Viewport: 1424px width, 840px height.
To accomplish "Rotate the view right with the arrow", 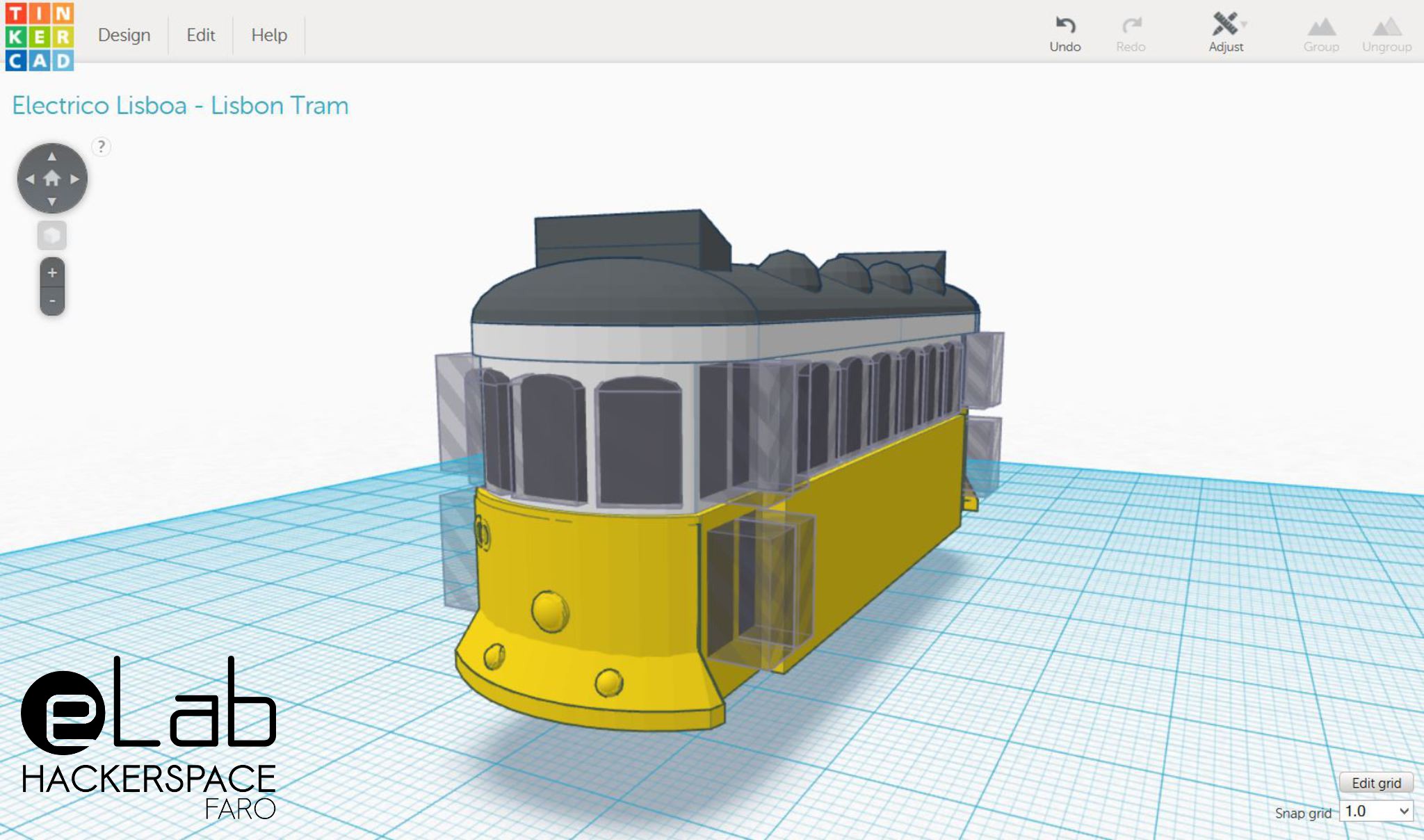I will point(74,179).
